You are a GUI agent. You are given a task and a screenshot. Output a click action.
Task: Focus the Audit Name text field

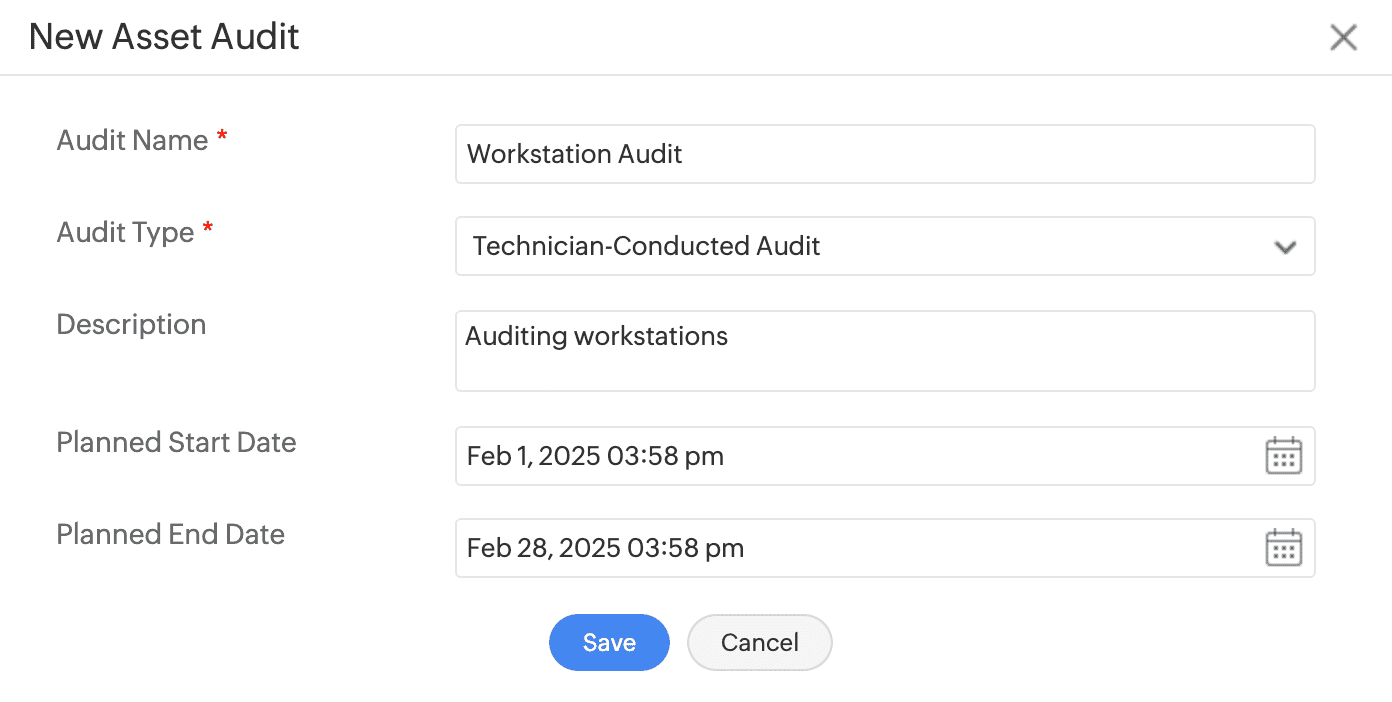[884, 154]
